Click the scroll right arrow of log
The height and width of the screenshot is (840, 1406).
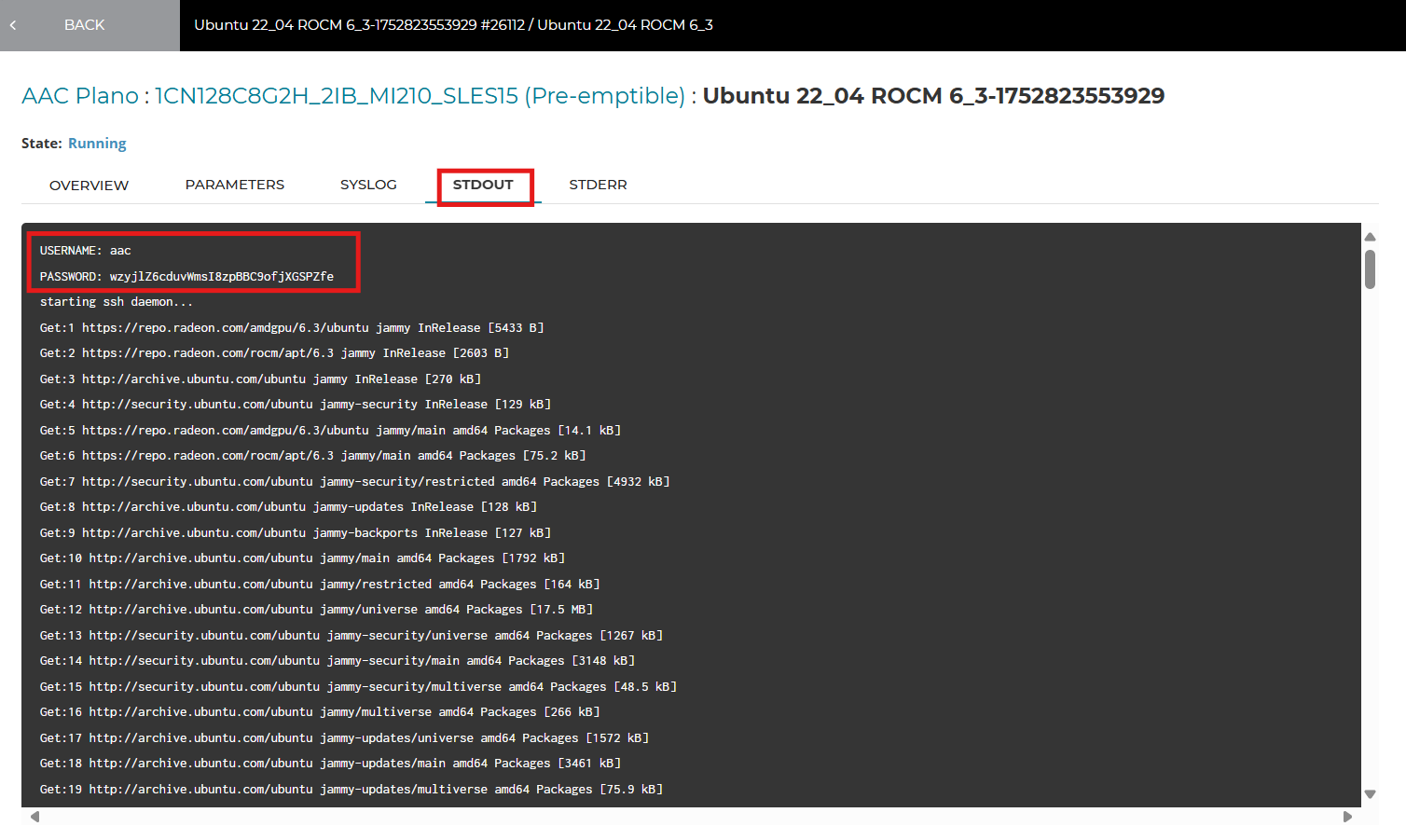[x=1347, y=817]
